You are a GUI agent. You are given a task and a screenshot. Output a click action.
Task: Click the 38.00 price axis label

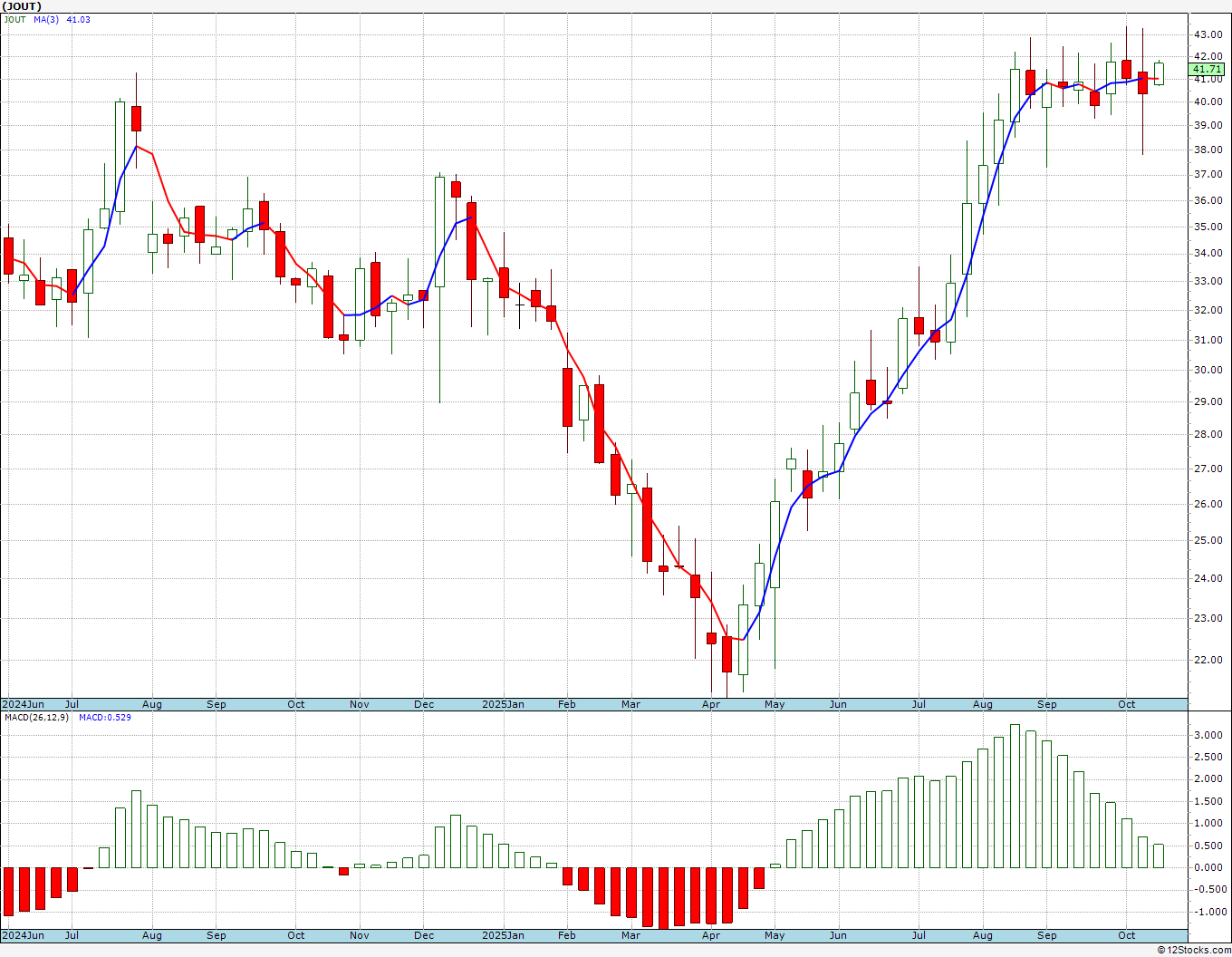[1208, 150]
